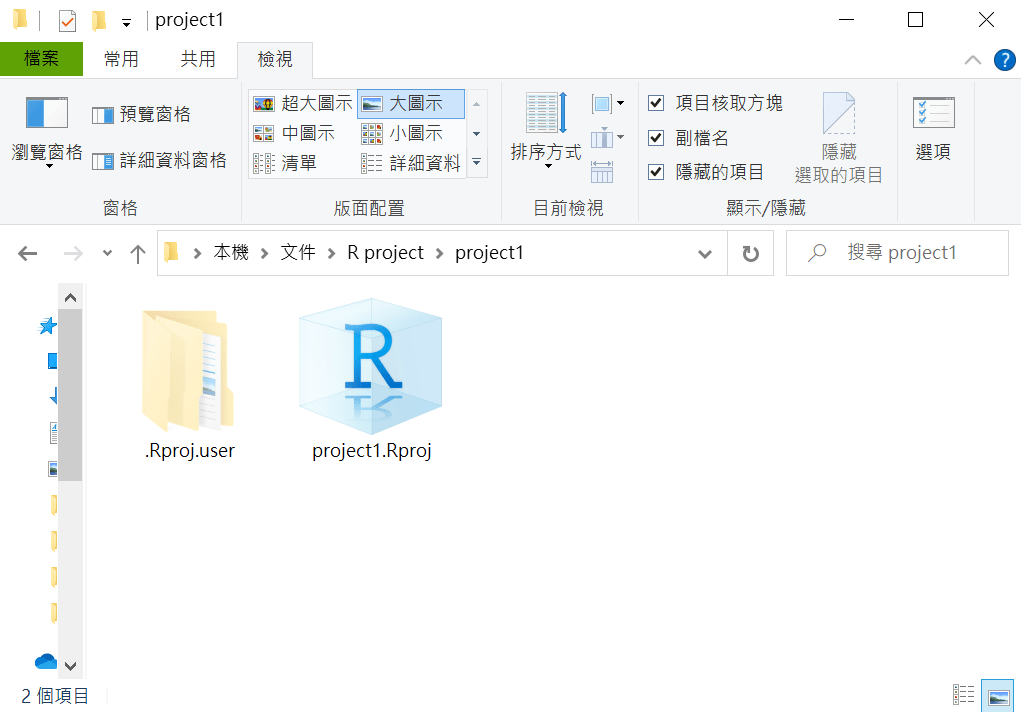Open the 檔案 file tab
1021x712 pixels.
[41, 59]
